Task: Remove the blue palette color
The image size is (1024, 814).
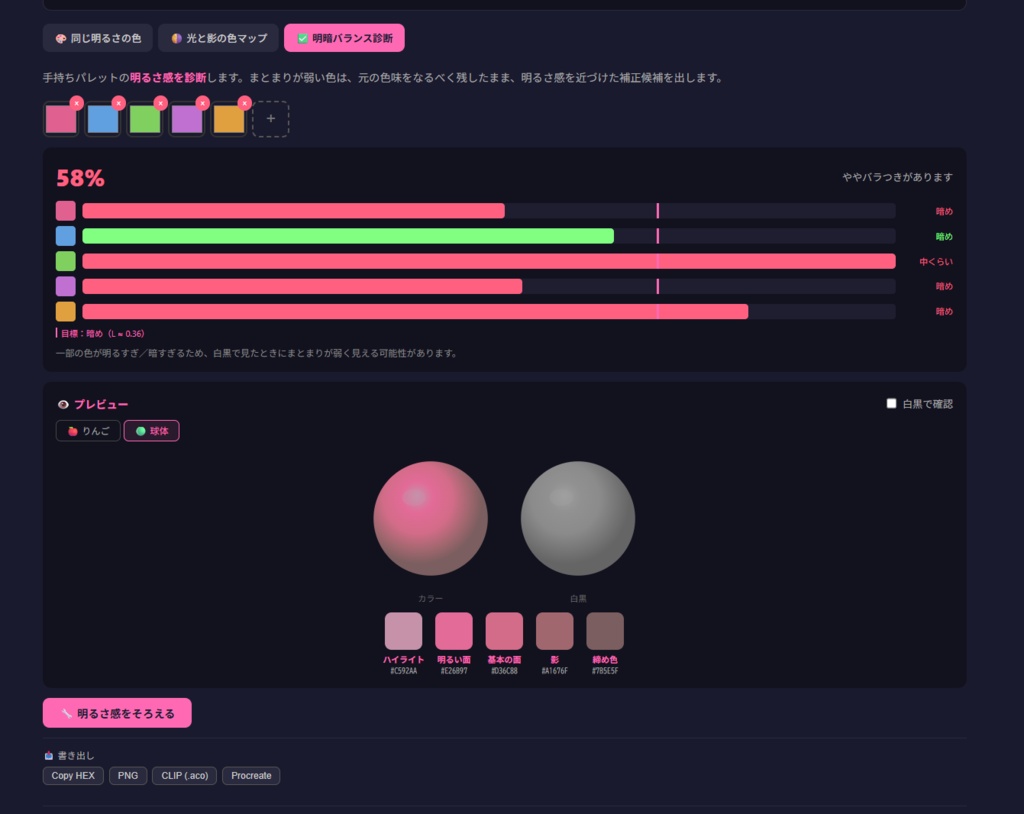Action: pyautogui.click(x=118, y=103)
